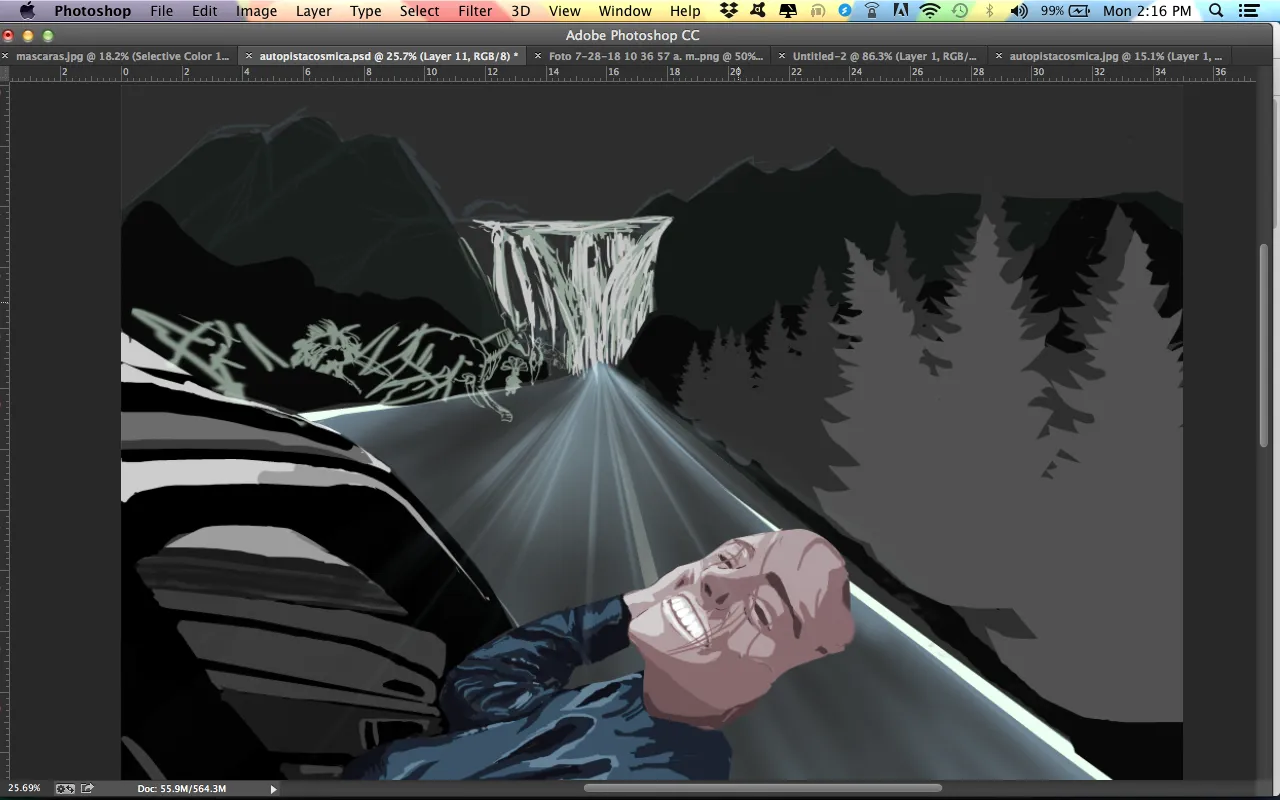Image resolution: width=1280 pixels, height=800 pixels.
Task: Open the Wi-Fi status menu
Action: pyautogui.click(x=931, y=11)
